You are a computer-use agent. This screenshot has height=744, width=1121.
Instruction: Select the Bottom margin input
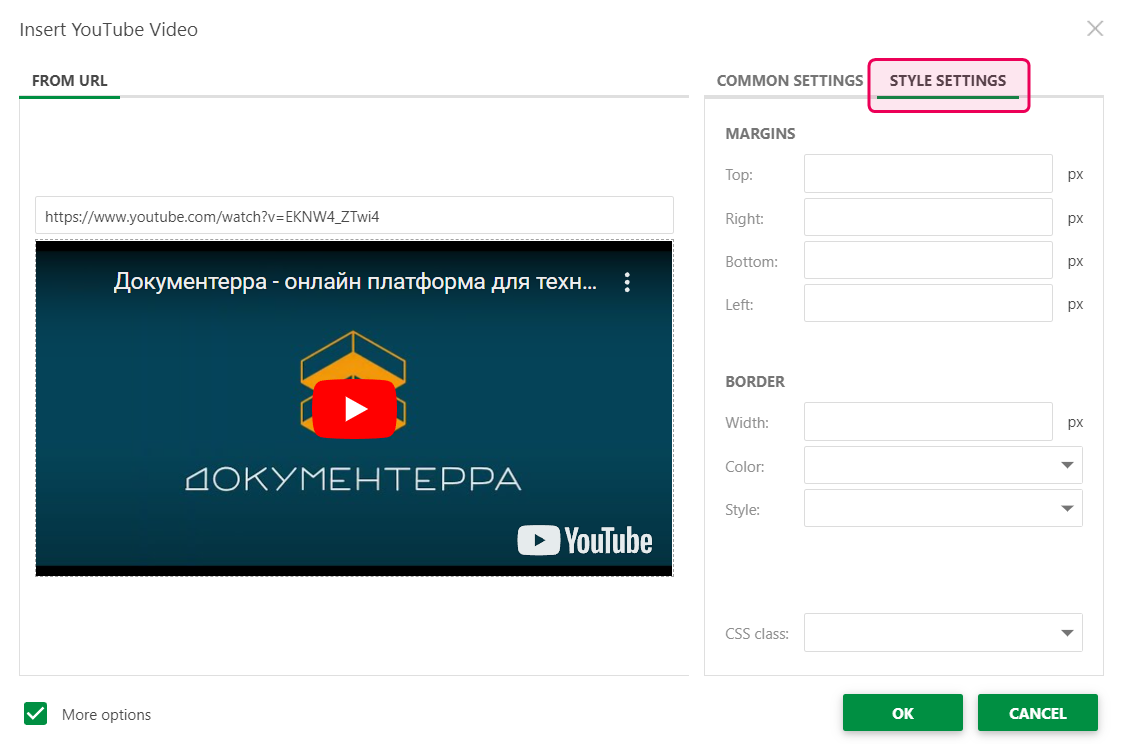point(927,260)
